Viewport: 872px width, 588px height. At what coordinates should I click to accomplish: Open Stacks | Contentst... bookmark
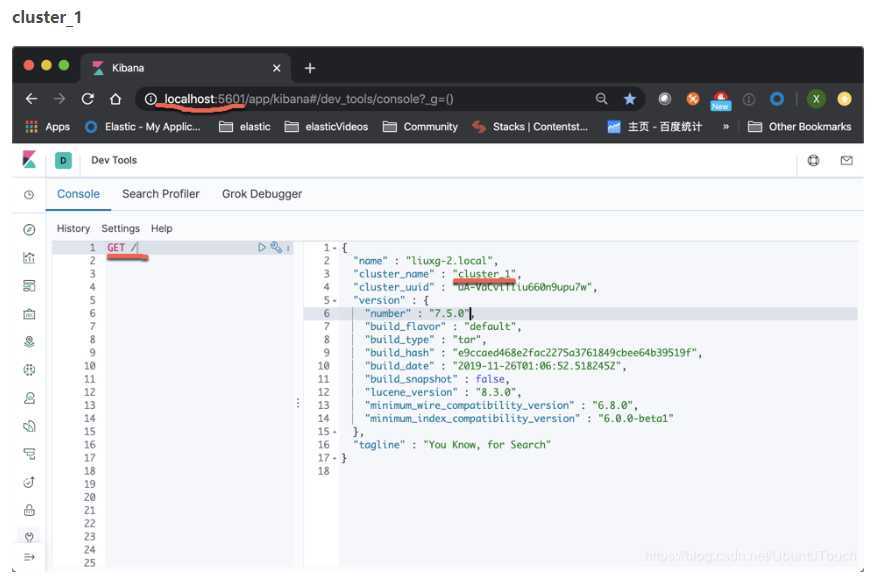pyautogui.click(x=530, y=127)
